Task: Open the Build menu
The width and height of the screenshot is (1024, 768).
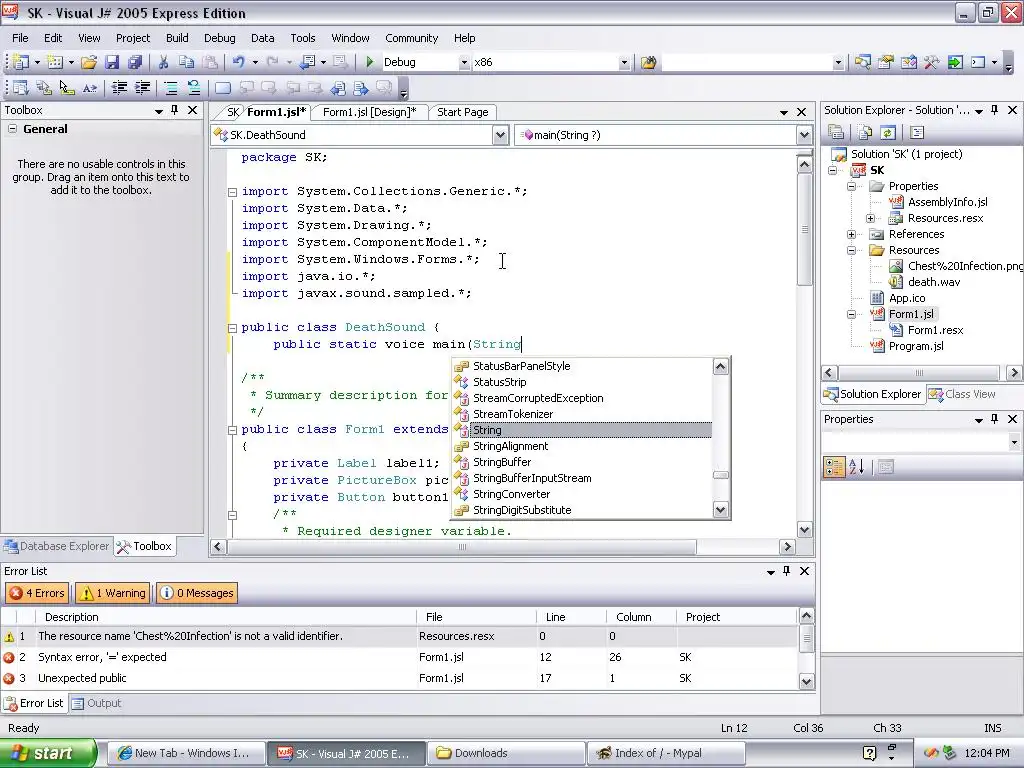Action: [177, 38]
